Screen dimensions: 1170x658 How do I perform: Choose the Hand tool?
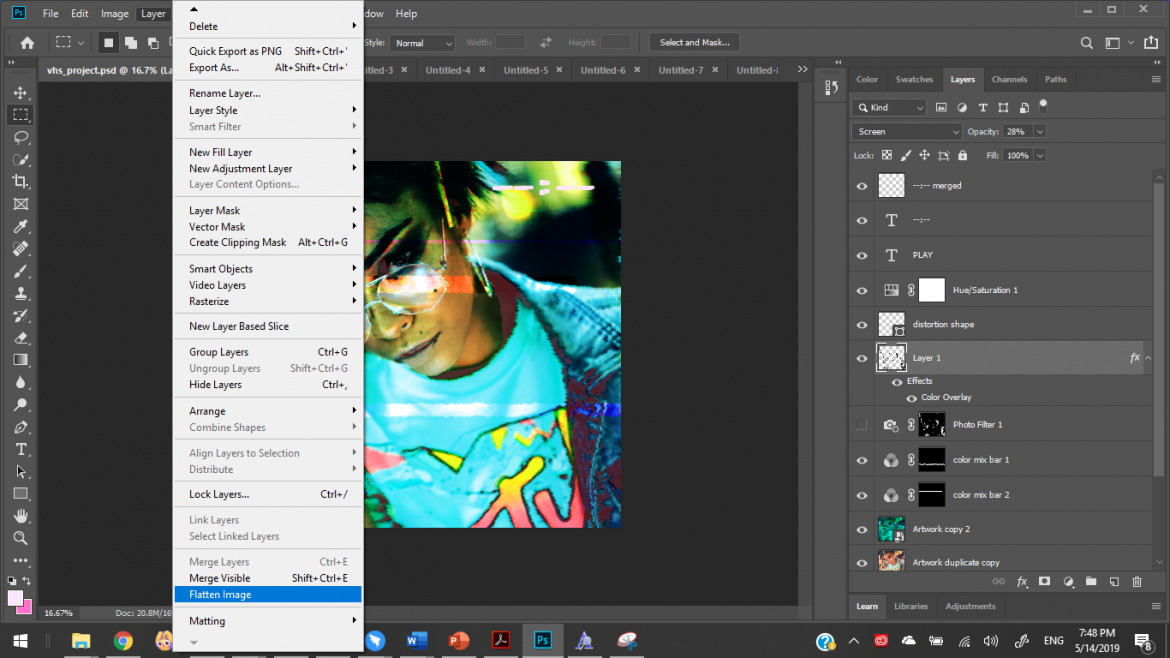pos(20,516)
